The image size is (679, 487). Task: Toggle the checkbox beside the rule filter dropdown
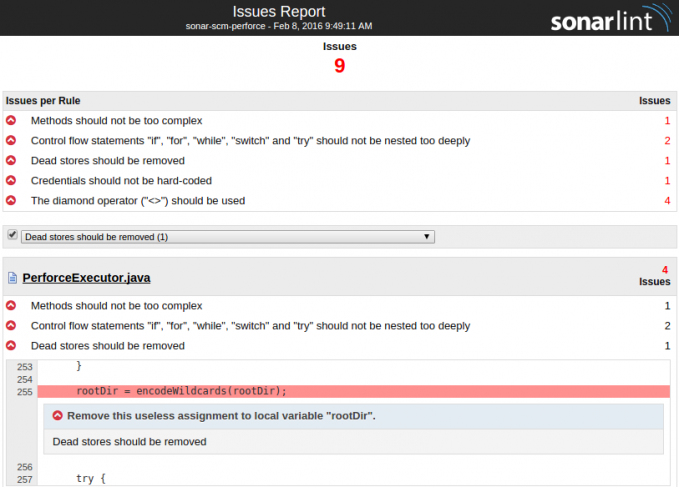[12, 235]
